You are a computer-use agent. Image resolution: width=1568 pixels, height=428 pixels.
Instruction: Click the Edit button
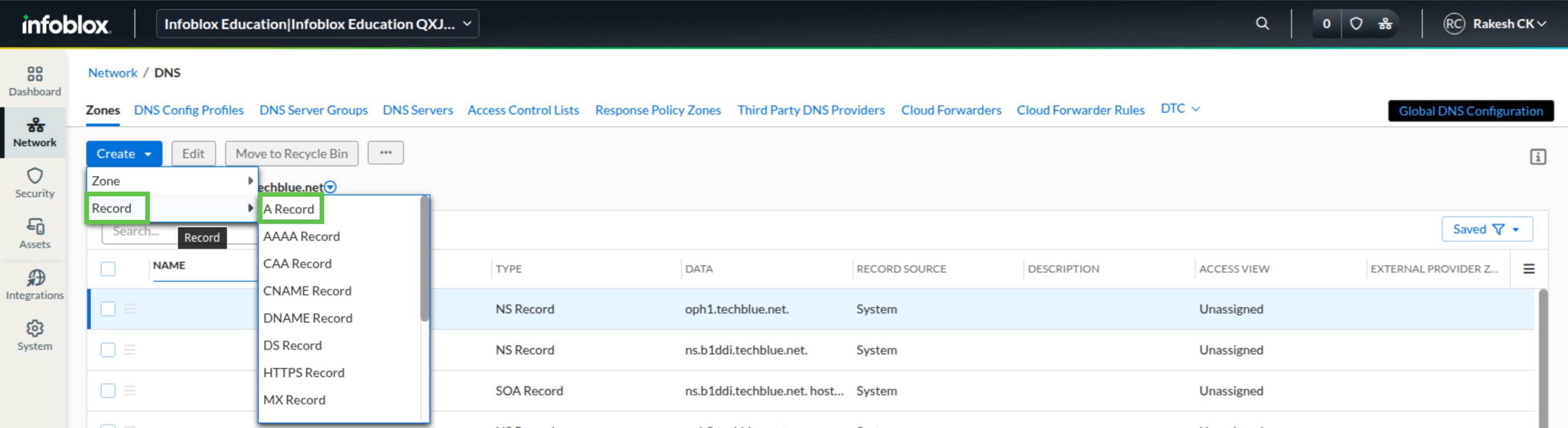(193, 154)
